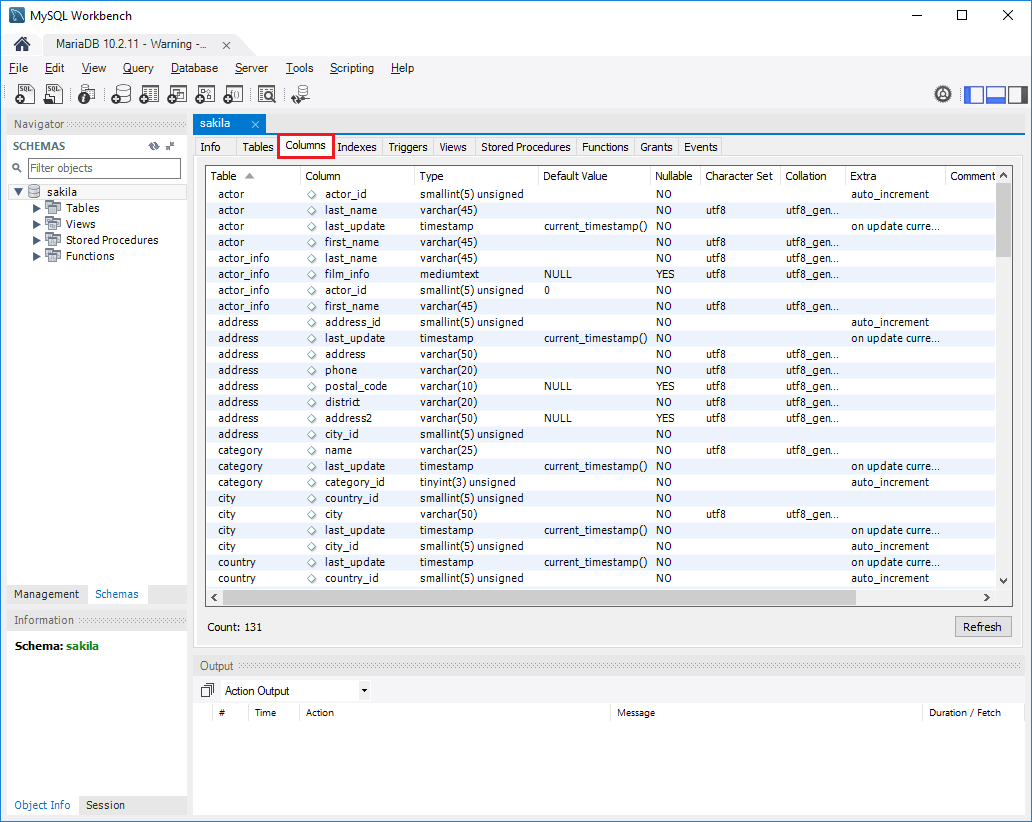Open an SQL script file
The width and height of the screenshot is (1032, 822).
(52, 94)
